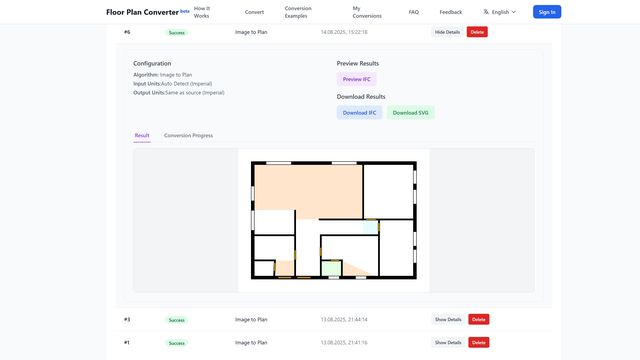Go to the Convert page
This screenshot has height=360, width=640.
tap(254, 12)
